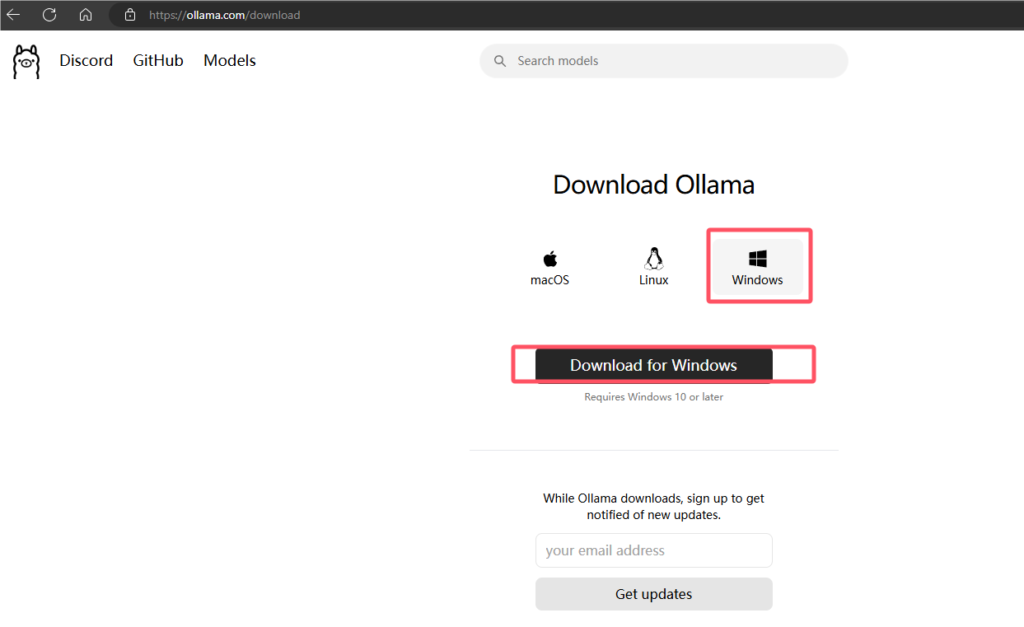Click the 'While Ollama downloads, sign up' text
Viewport: 1024px width, 627px height.
point(654,506)
